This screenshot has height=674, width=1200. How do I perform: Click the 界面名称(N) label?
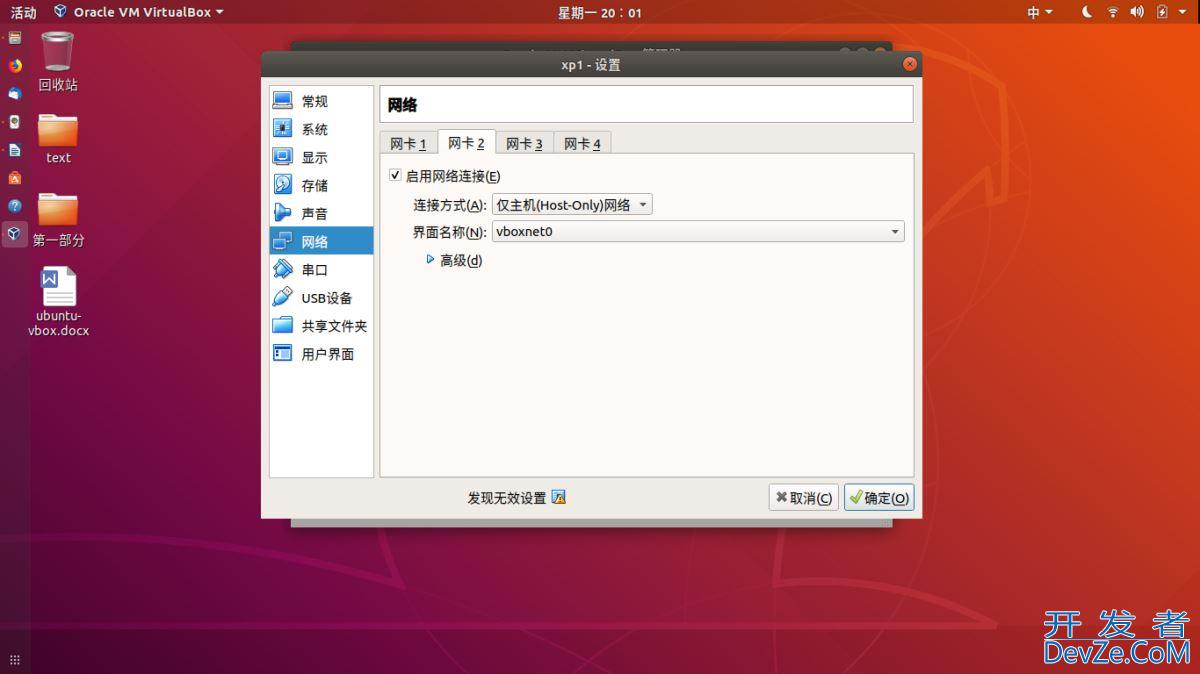[450, 232]
